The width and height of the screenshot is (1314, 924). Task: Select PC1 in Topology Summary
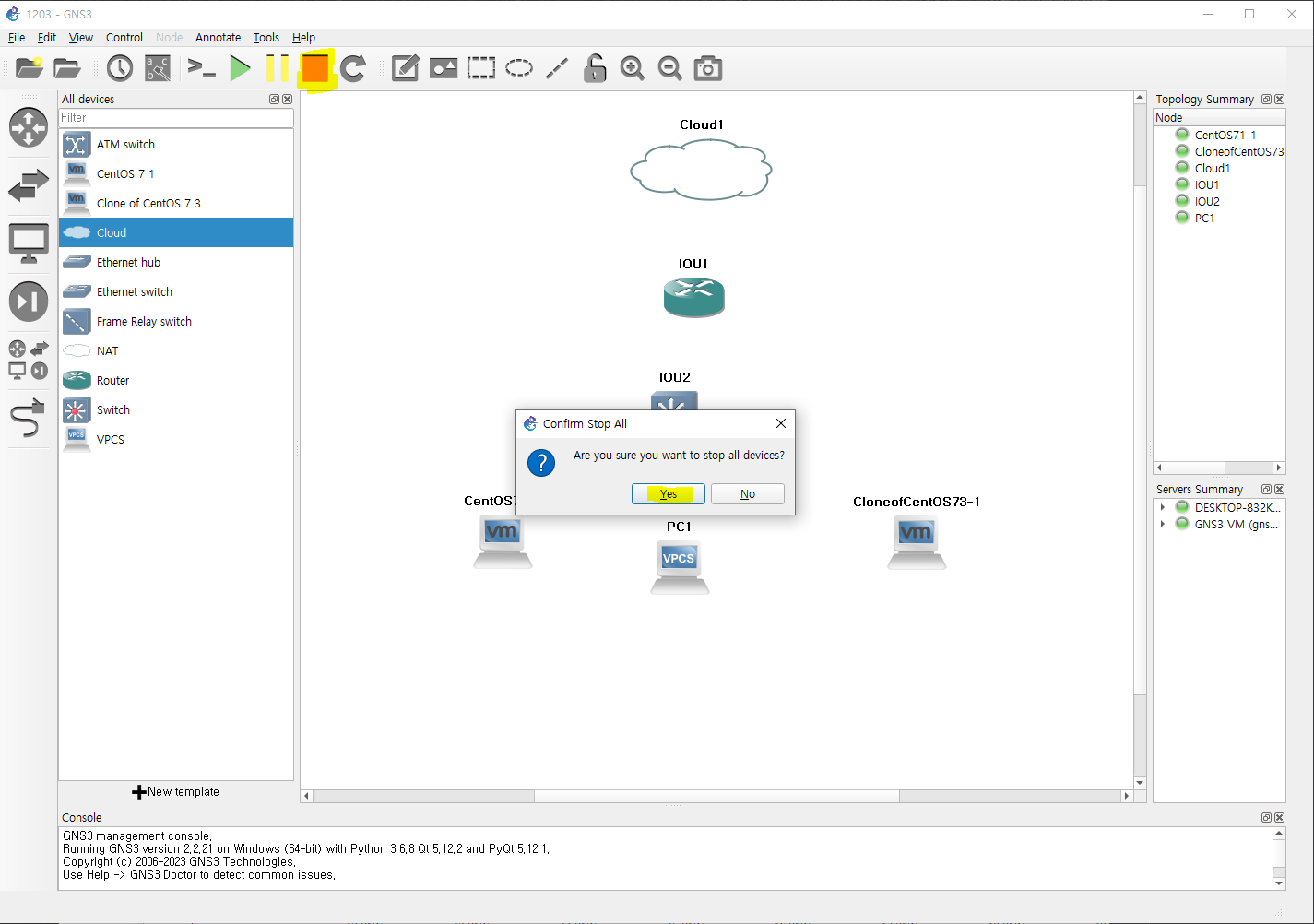(x=1204, y=218)
